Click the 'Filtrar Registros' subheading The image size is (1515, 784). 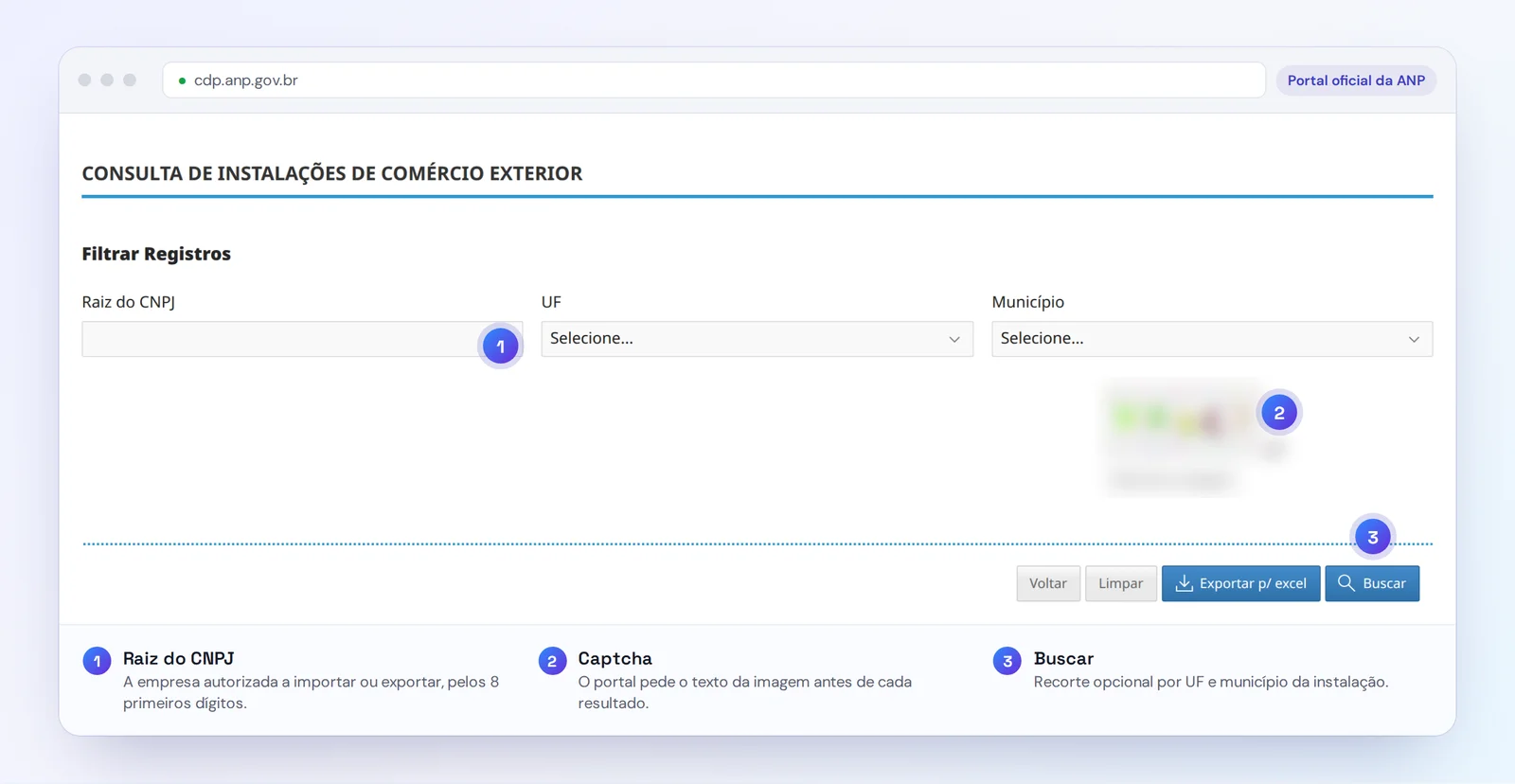(156, 254)
